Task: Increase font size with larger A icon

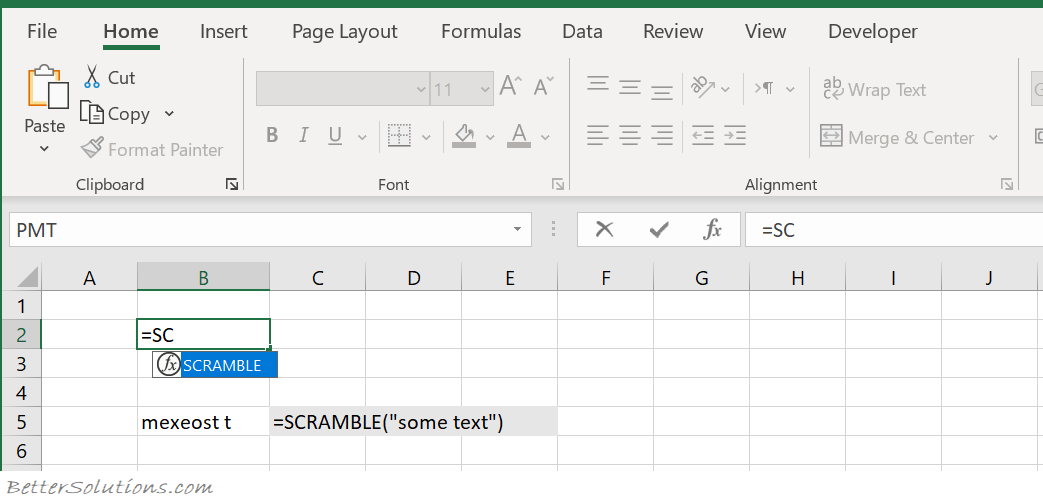Action: (511, 86)
